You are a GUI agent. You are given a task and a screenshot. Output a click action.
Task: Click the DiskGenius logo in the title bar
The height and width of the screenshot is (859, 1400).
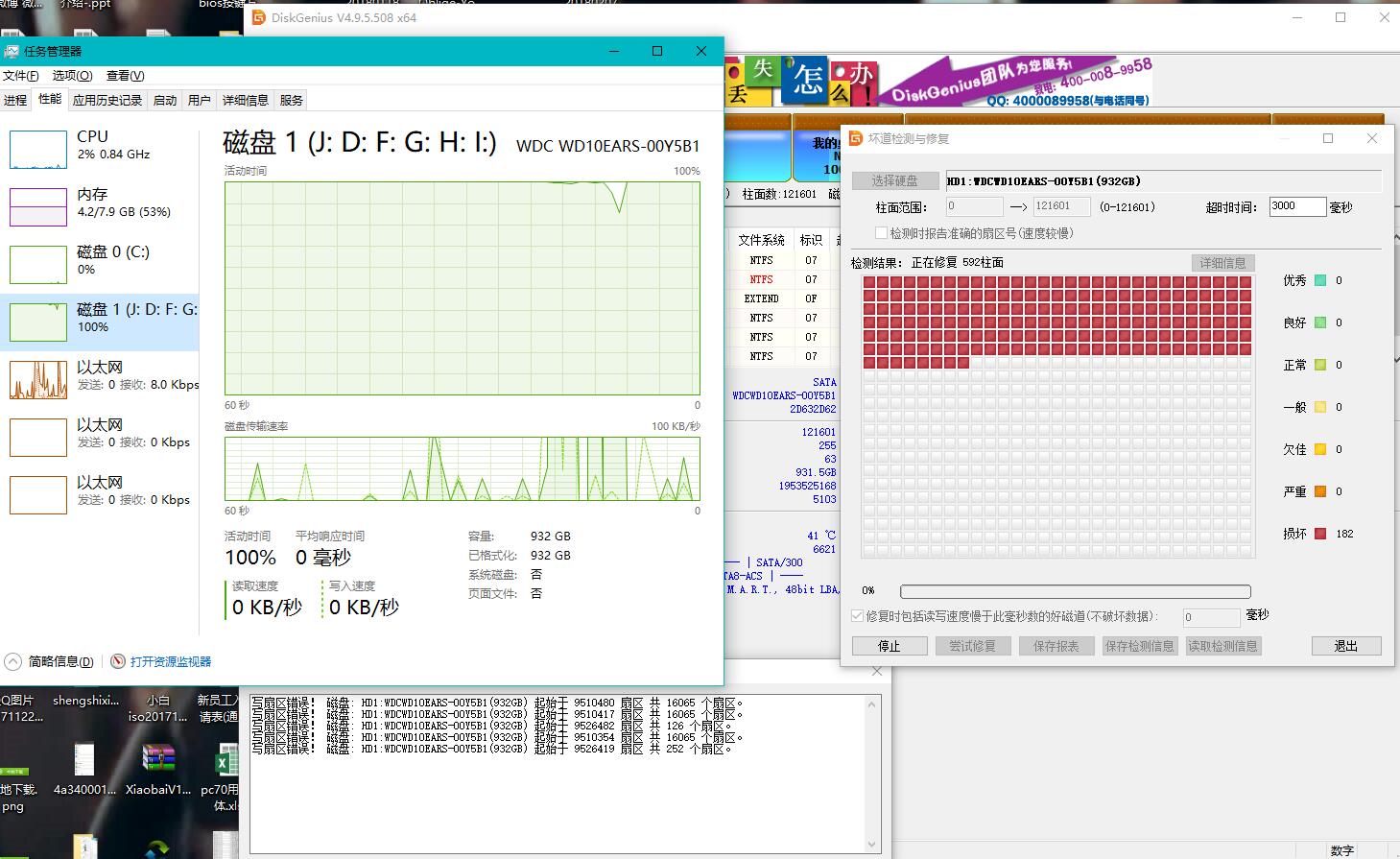[x=258, y=17]
